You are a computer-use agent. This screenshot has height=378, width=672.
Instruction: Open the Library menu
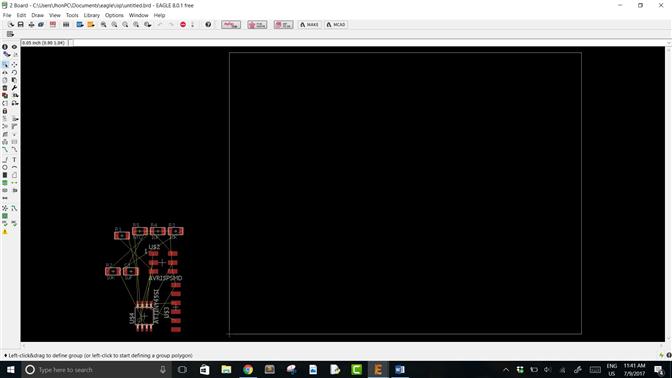[92, 15]
